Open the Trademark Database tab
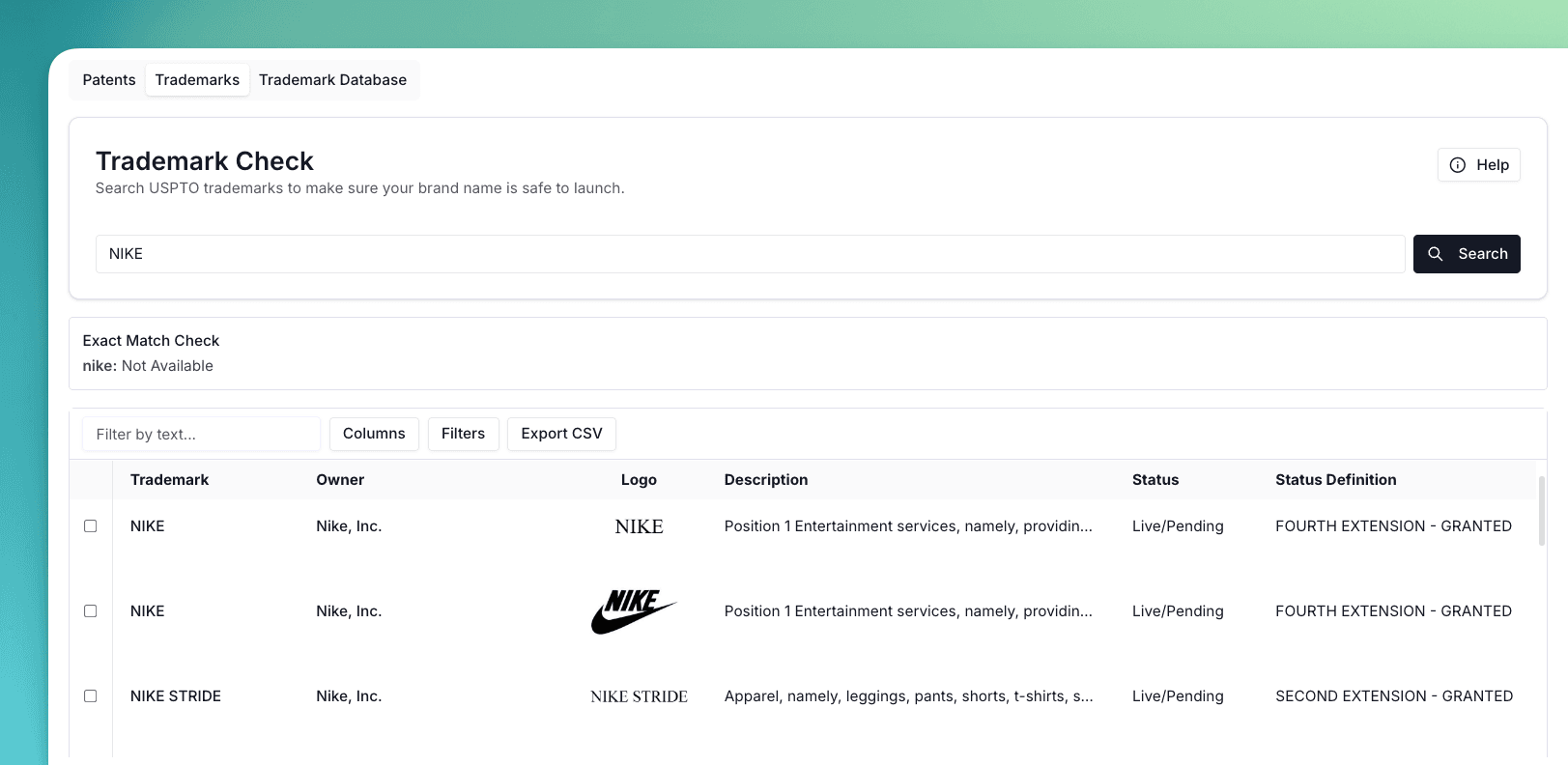 tap(332, 80)
